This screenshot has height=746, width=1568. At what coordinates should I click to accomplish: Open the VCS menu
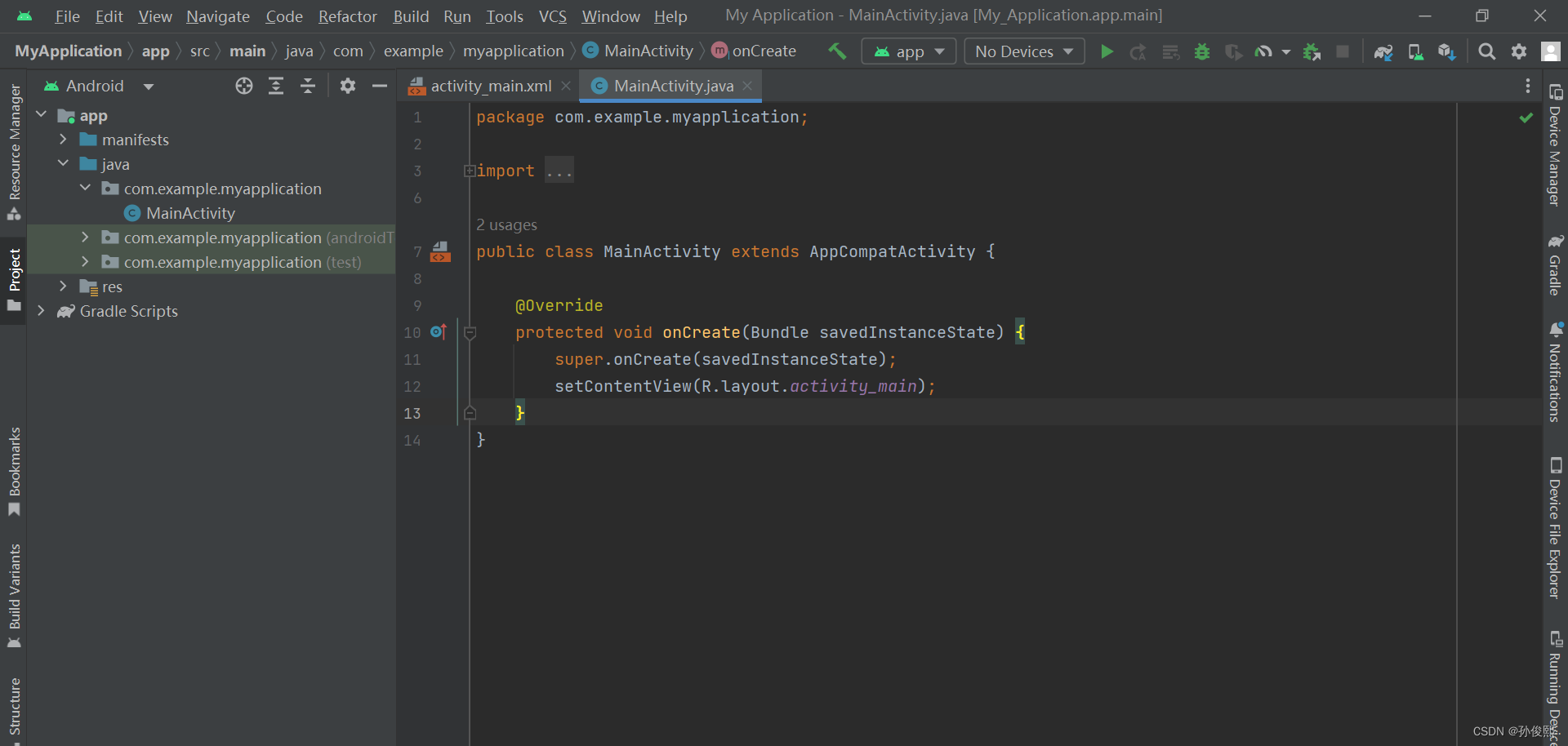point(553,16)
